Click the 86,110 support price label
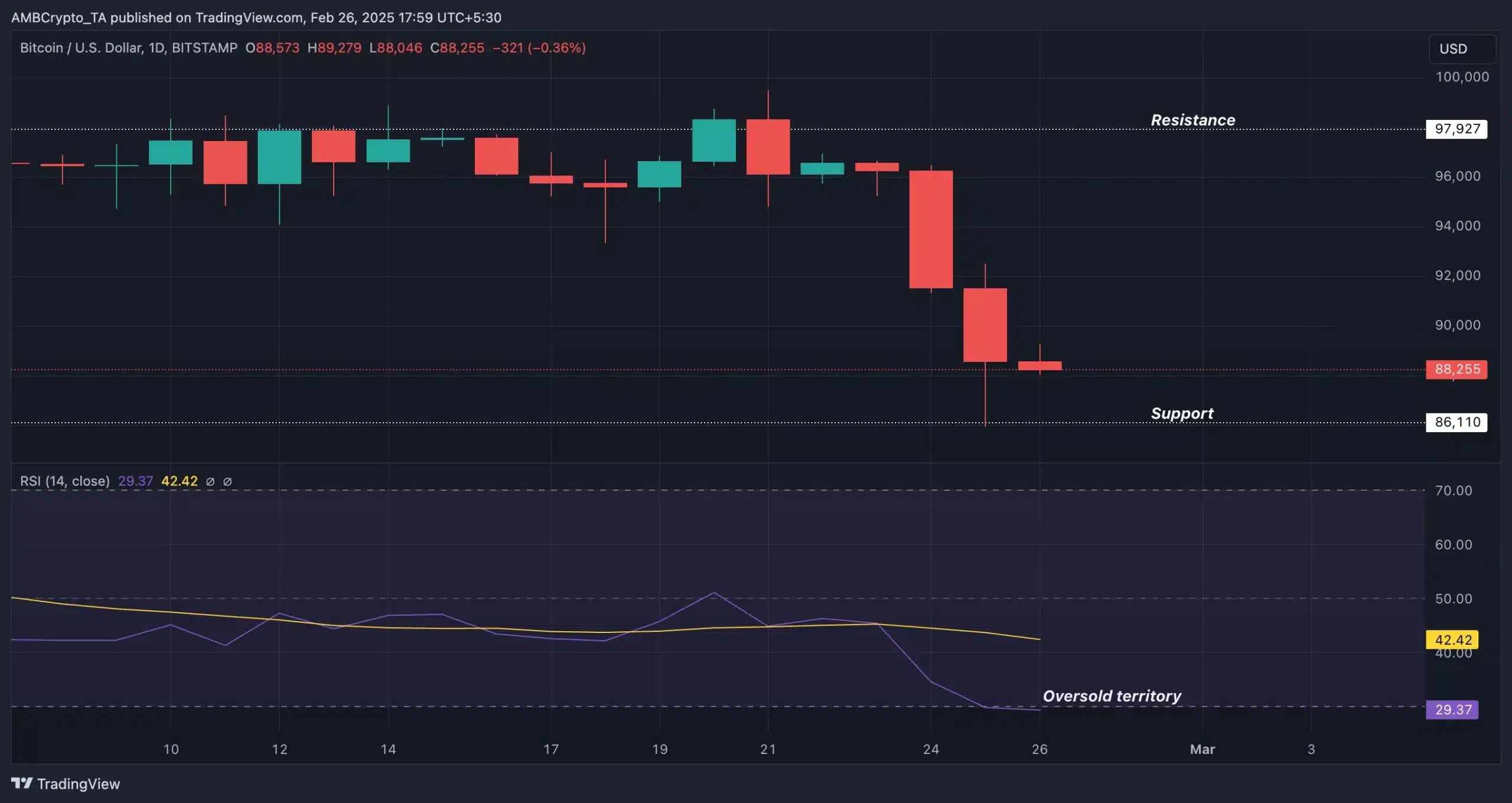 [x=1456, y=422]
